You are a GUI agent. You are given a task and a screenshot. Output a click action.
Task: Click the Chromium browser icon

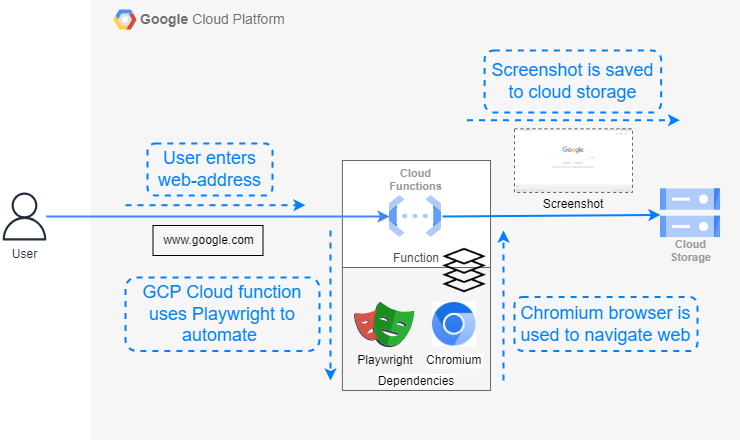pyautogui.click(x=453, y=324)
